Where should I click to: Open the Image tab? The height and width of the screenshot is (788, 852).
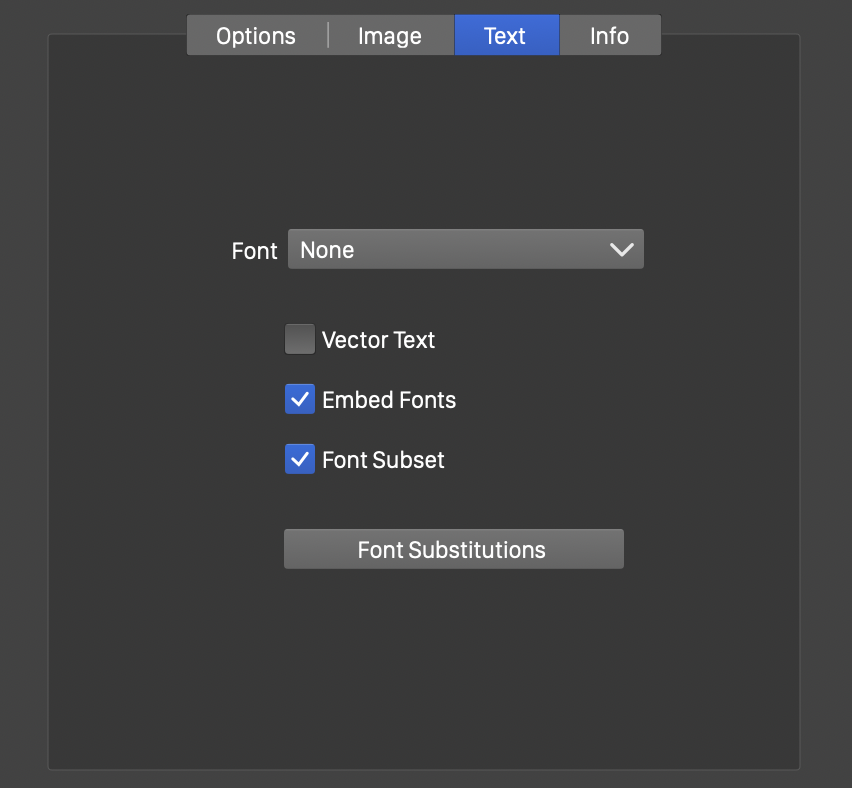coord(390,36)
